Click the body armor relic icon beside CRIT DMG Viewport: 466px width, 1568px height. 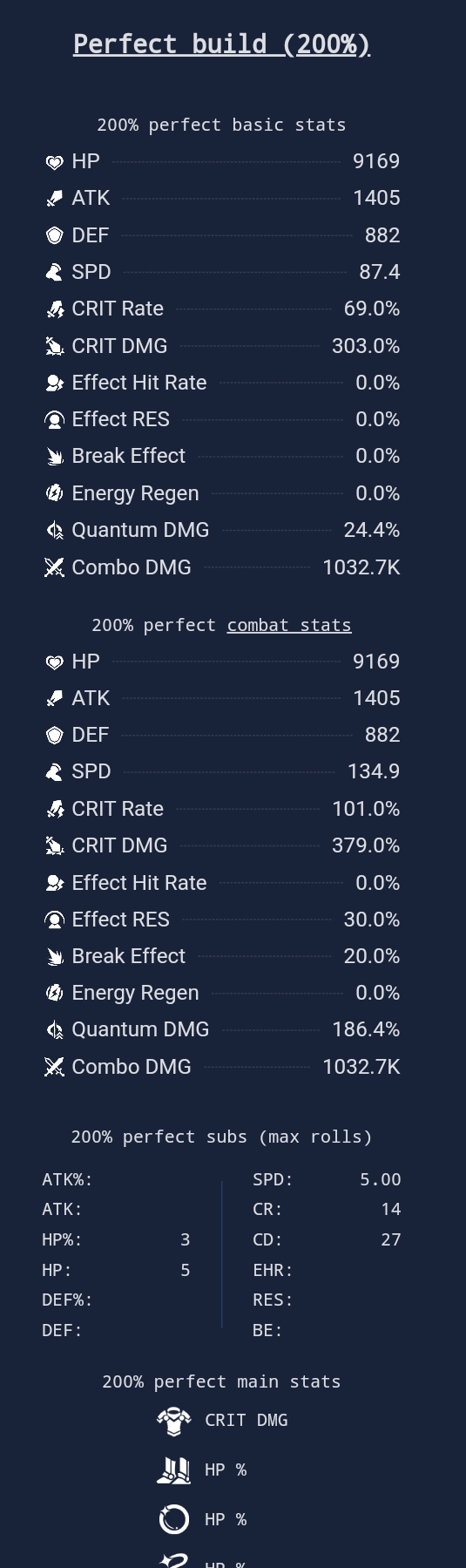pos(174,1421)
